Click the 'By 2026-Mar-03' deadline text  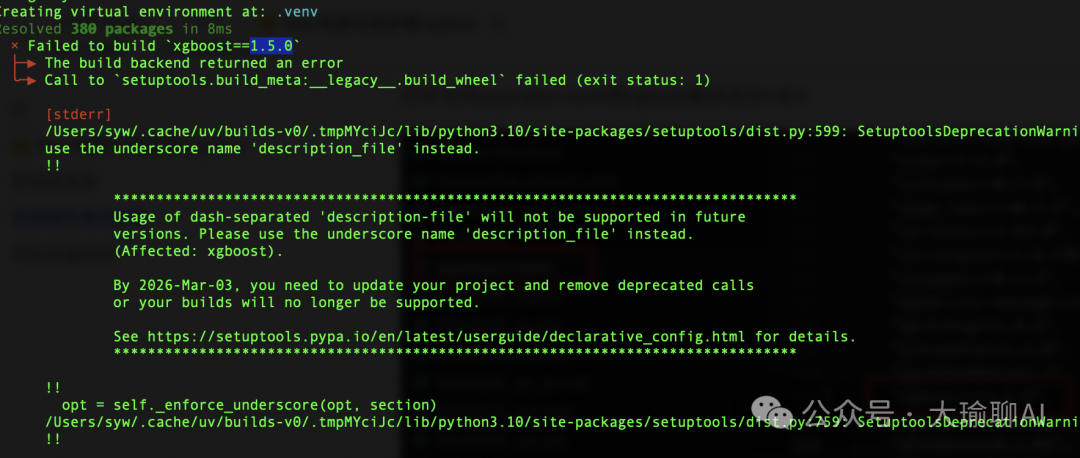(x=177, y=285)
